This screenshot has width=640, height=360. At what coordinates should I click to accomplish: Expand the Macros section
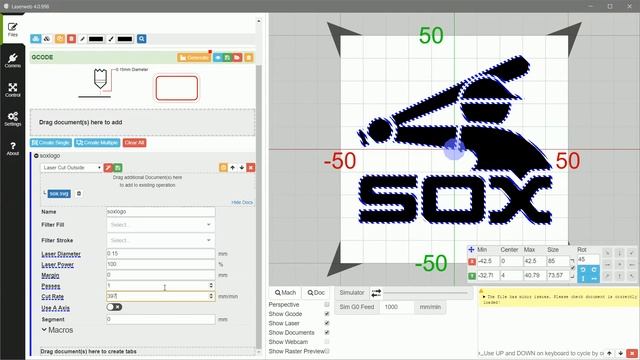coord(57,330)
